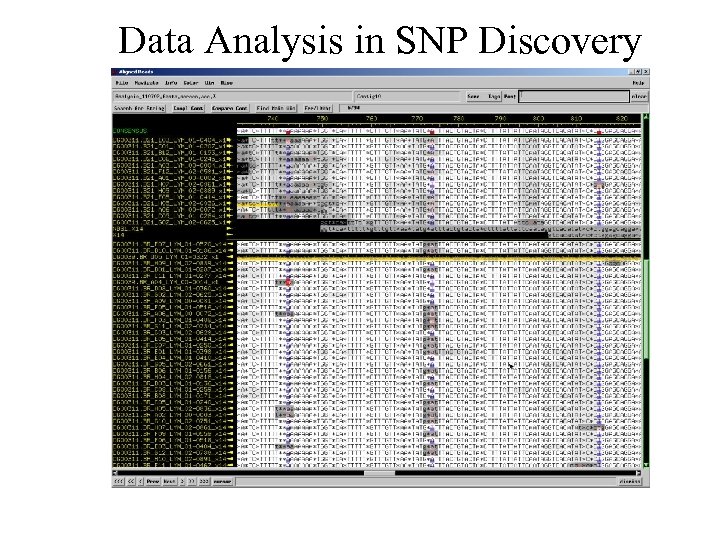Viewport: 720px width, 540px height.
Task: Click ruler position 760
Action: pos(371,118)
